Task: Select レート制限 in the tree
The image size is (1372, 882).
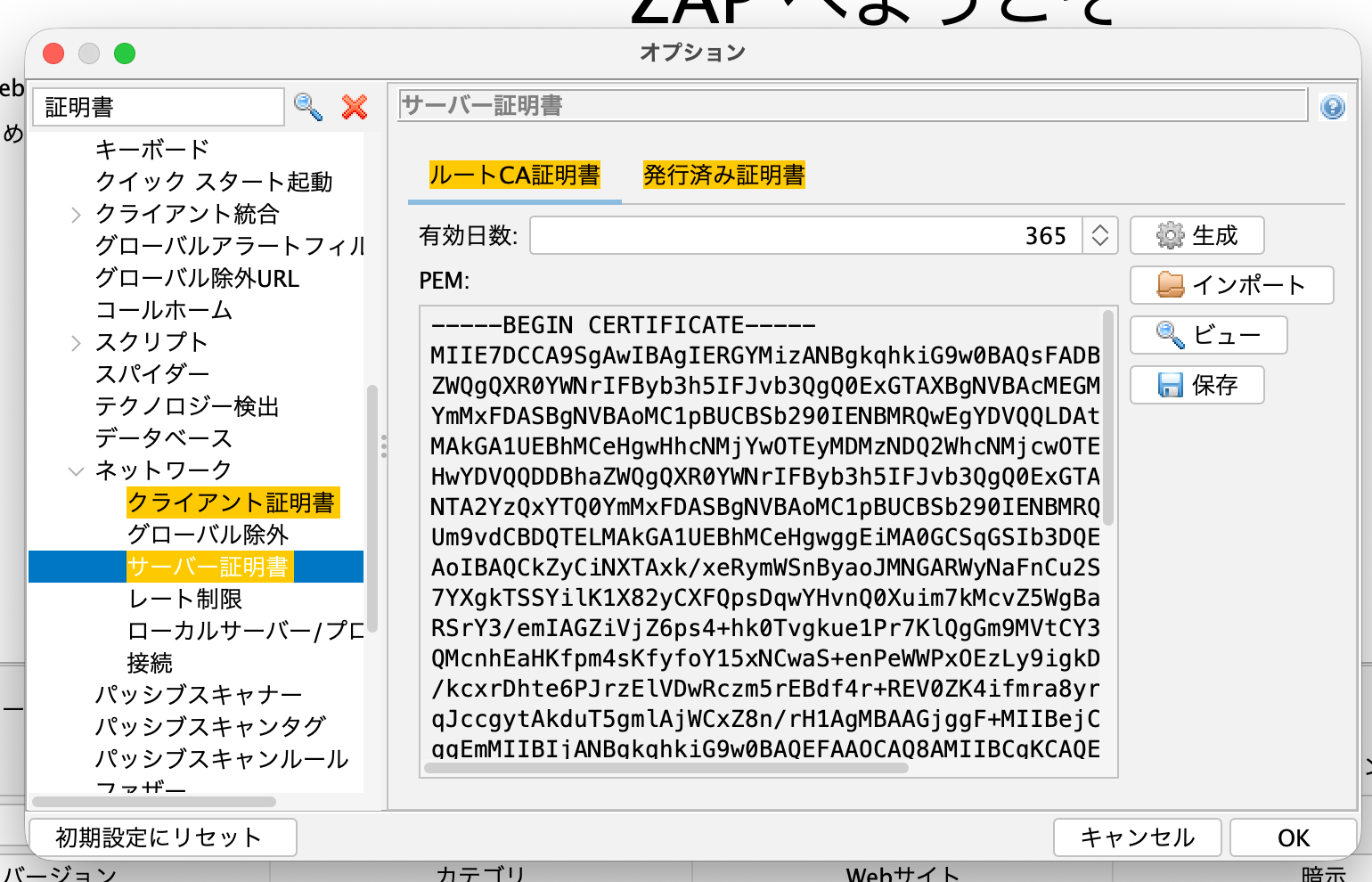Action: pyautogui.click(x=185, y=599)
